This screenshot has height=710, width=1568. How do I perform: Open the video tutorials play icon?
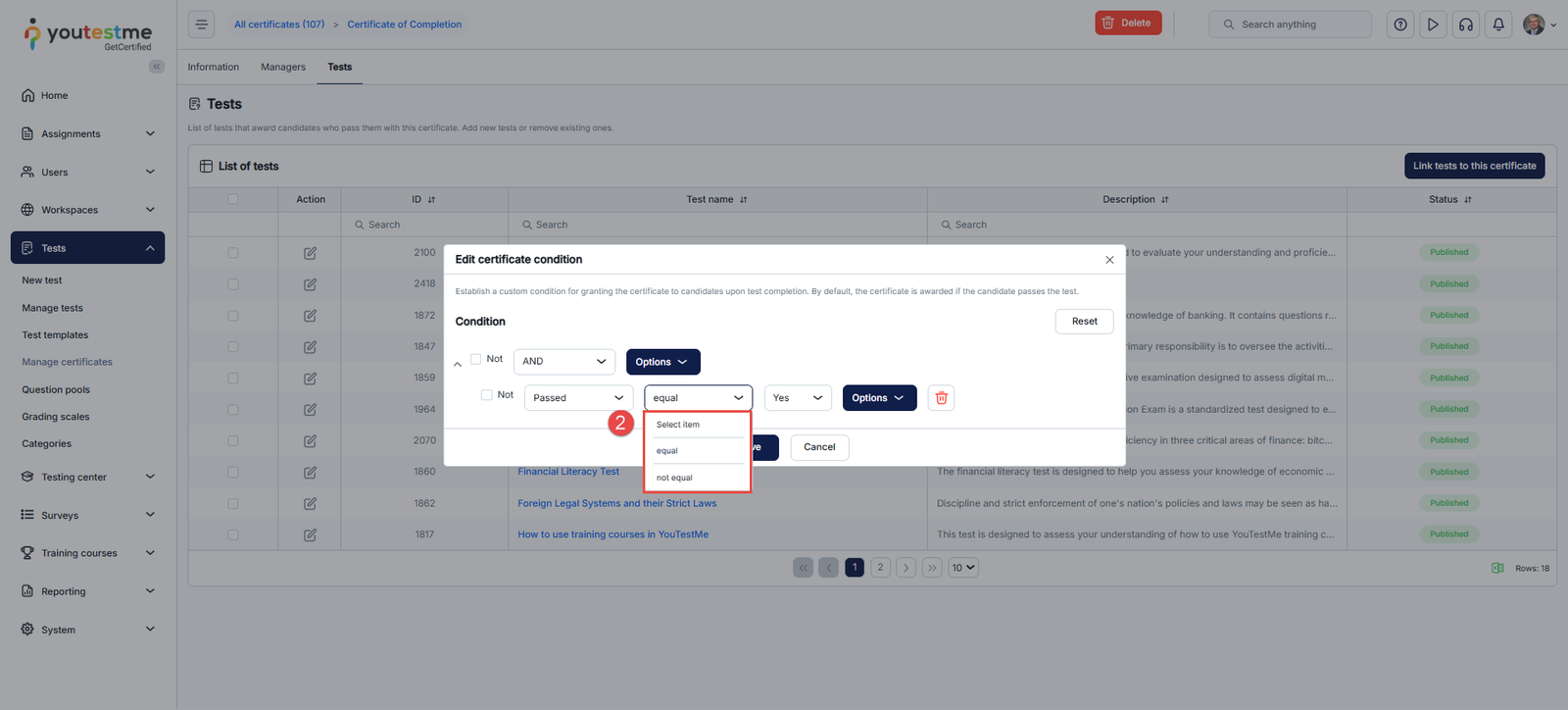coord(1433,25)
